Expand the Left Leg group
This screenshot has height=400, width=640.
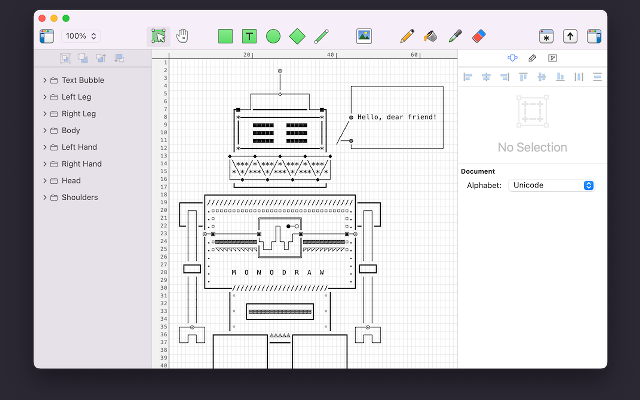click(44, 97)
